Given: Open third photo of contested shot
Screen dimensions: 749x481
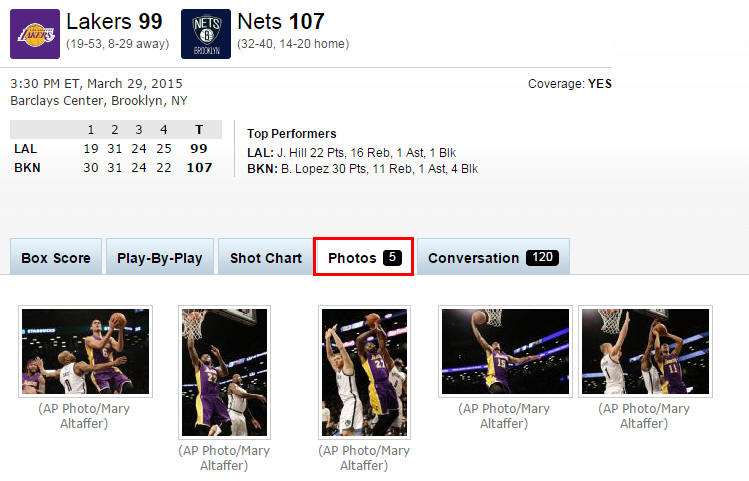Looking at the screenshot, I should pyautogui.click(x=364, y=373).
